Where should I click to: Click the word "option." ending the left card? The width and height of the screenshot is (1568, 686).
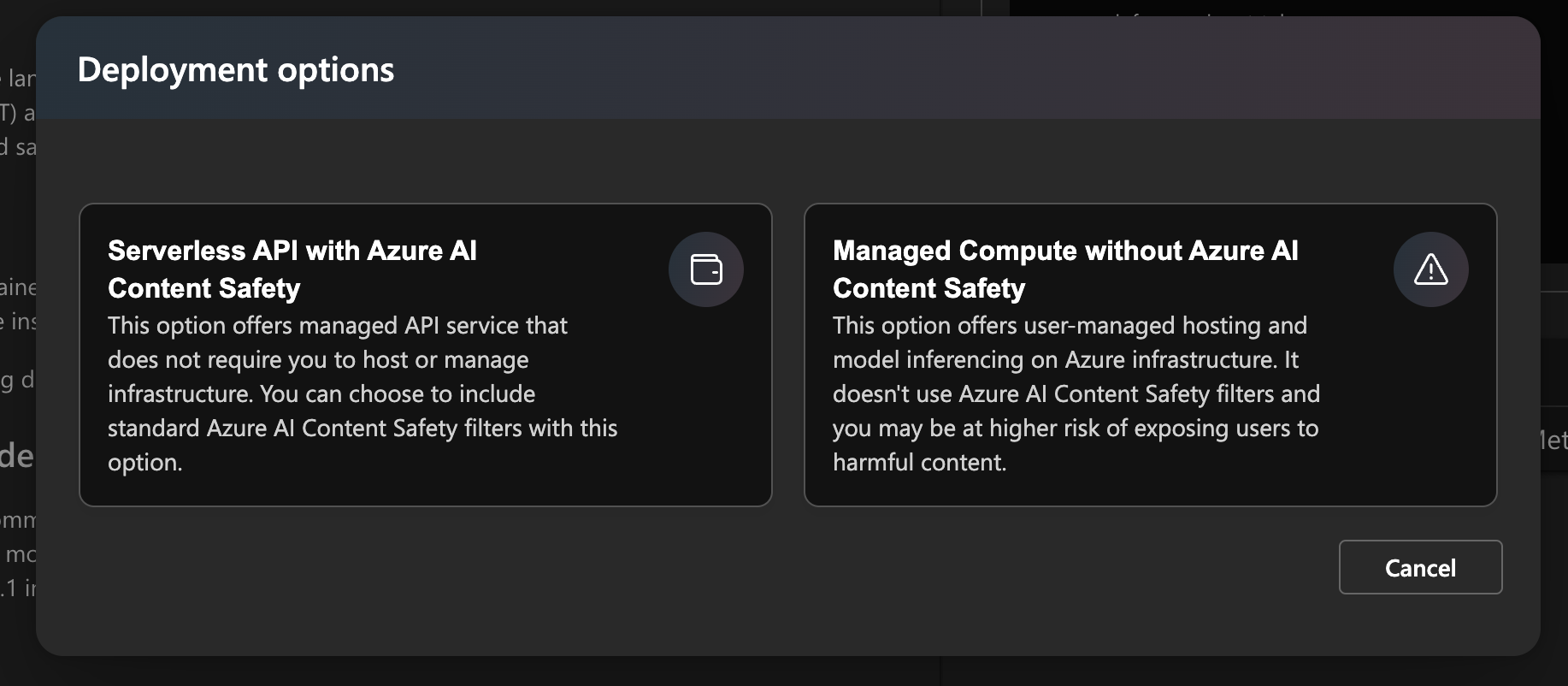[x=145, y=463]
